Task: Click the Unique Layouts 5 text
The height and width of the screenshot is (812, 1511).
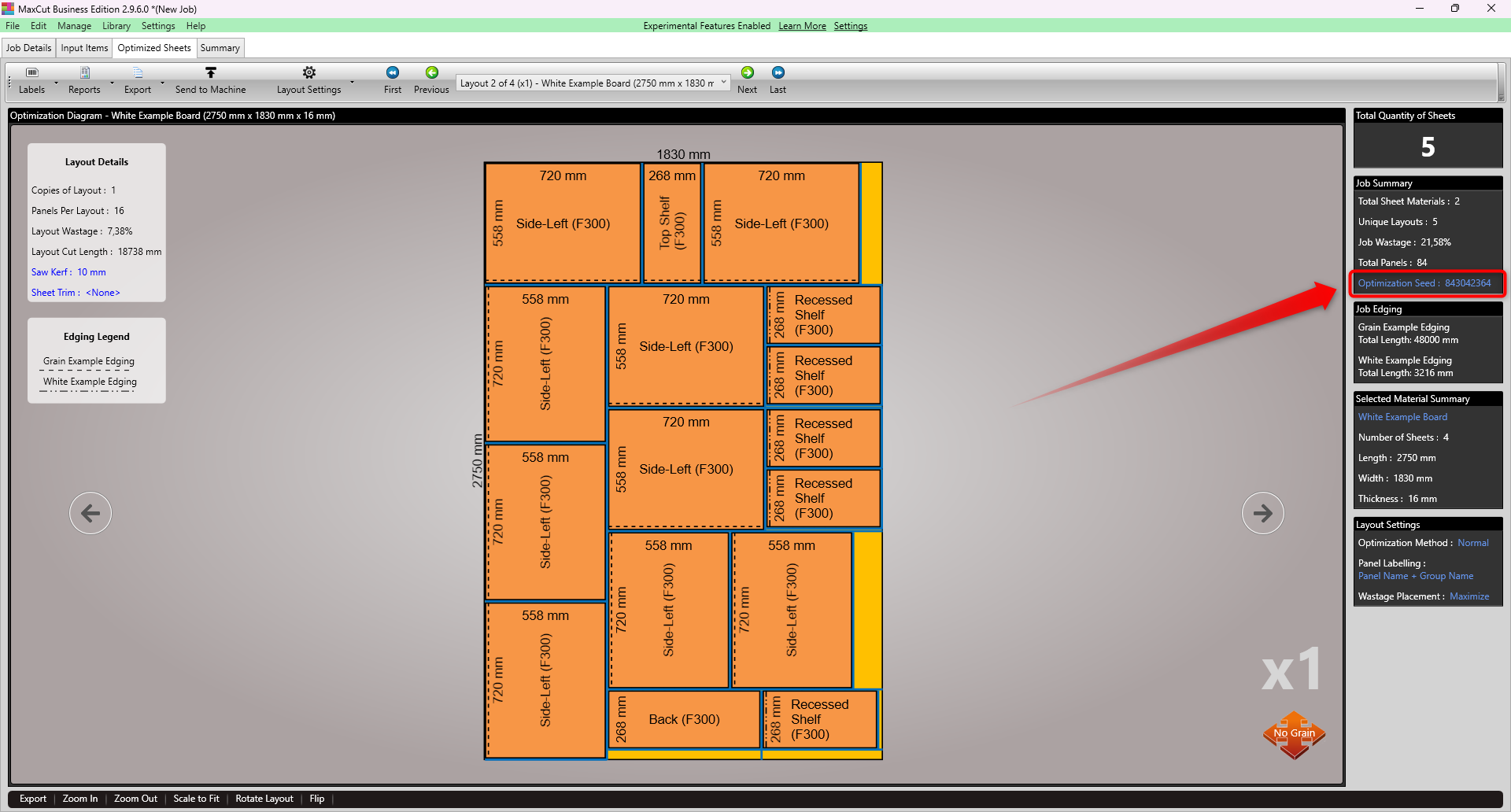Action: (x=1398, y=222)
